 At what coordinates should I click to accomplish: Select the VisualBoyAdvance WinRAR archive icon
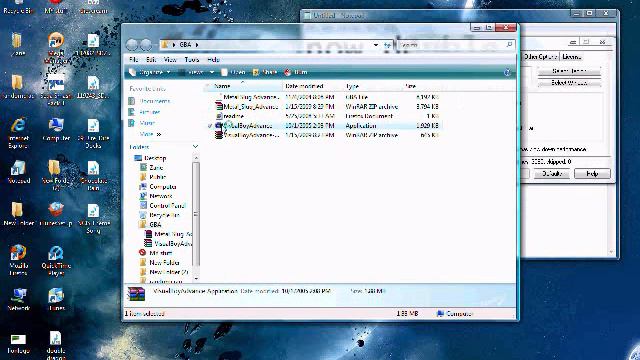(219, 135)
